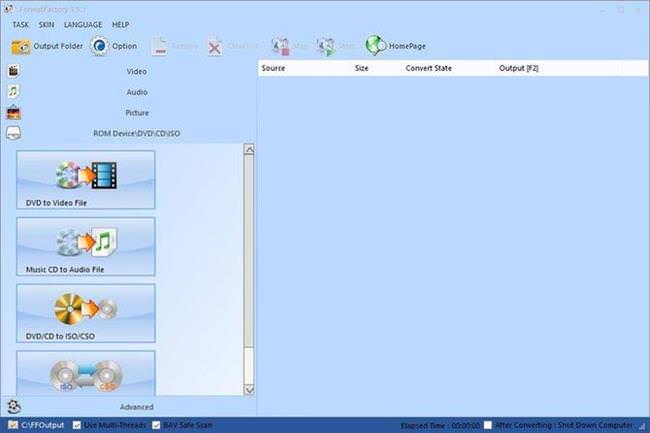Click the greyed Remove task icon

tap(159, 46)
